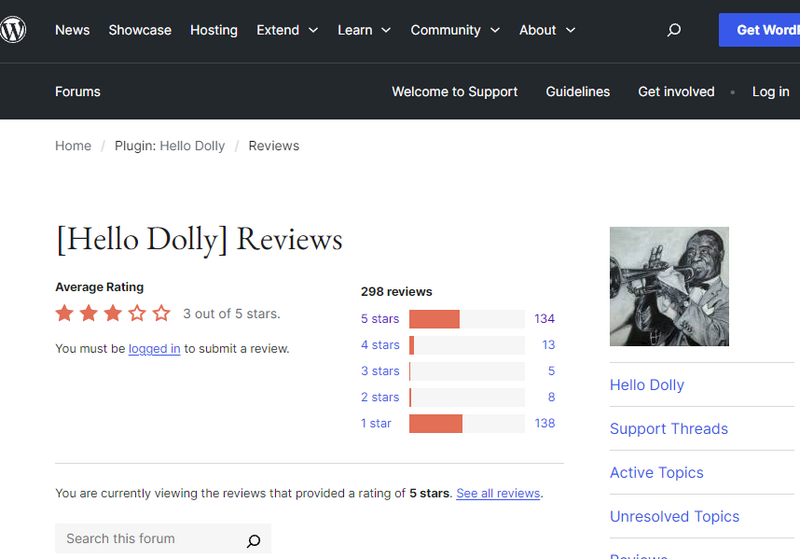The image size is (800, 559).
Task: Click the [Hello Dolly] Reviews heading
Action: point(199,240)
